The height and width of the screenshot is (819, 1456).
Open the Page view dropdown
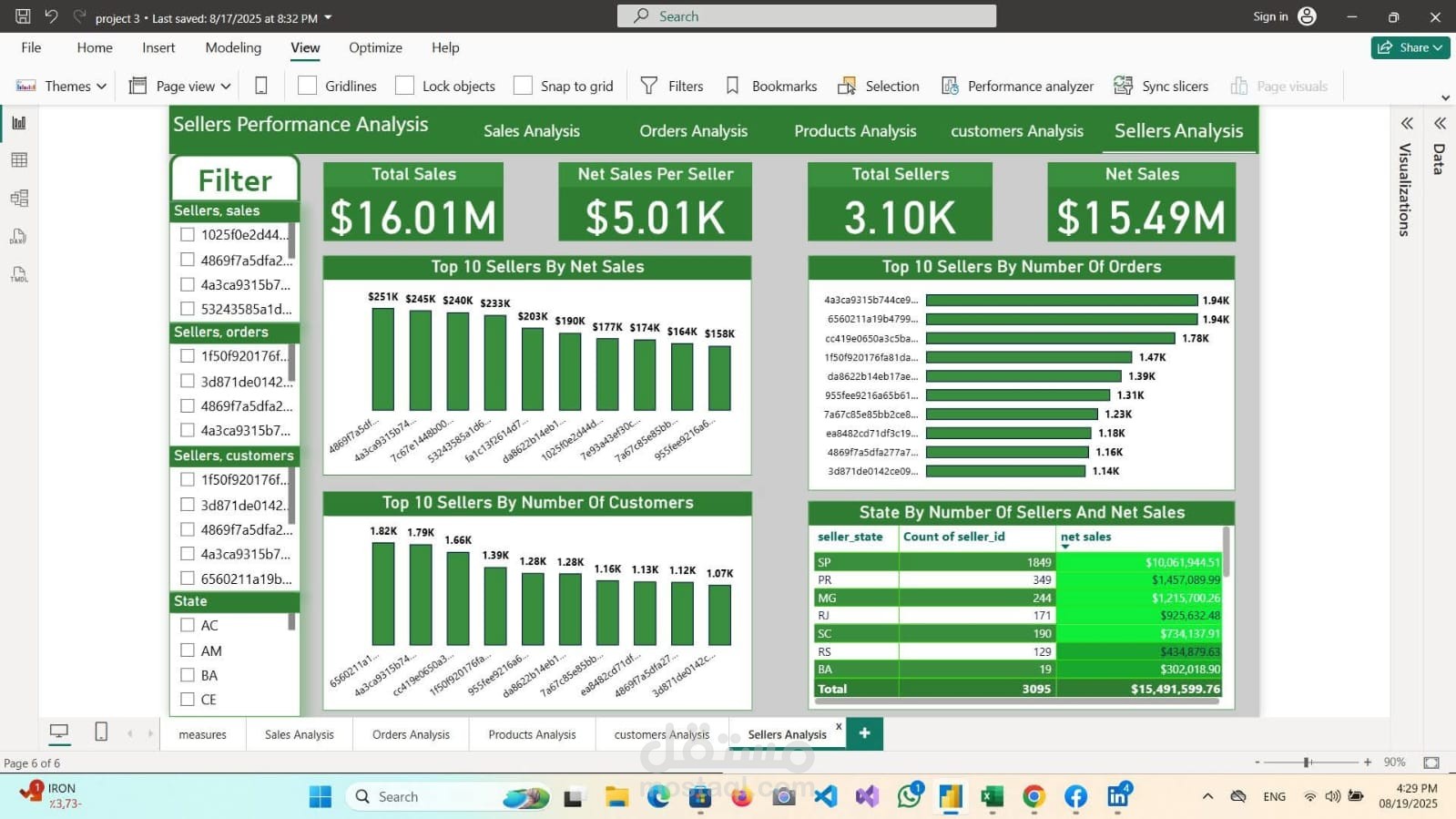pos(180,86)
